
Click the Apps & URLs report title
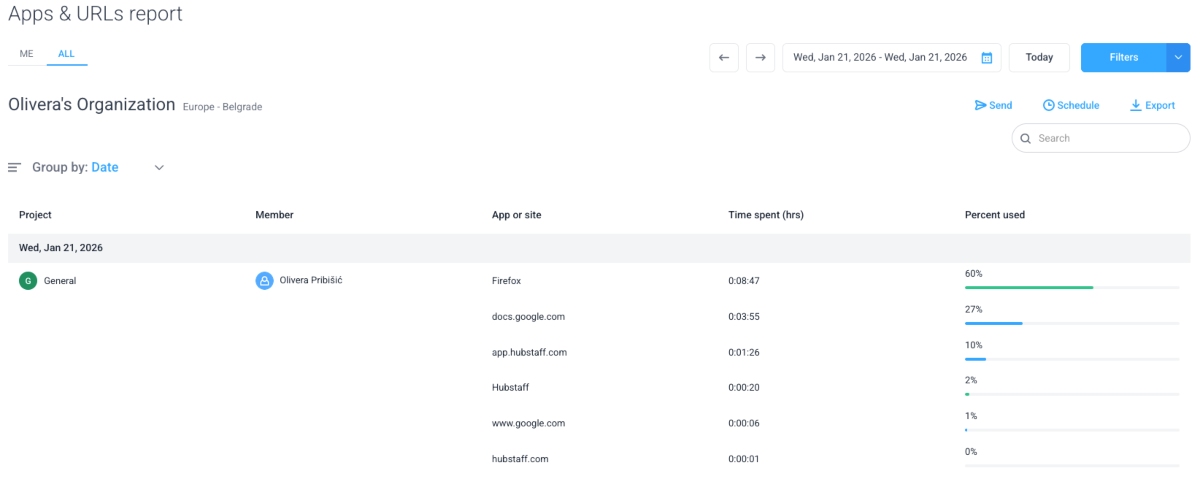coord(95,14)
